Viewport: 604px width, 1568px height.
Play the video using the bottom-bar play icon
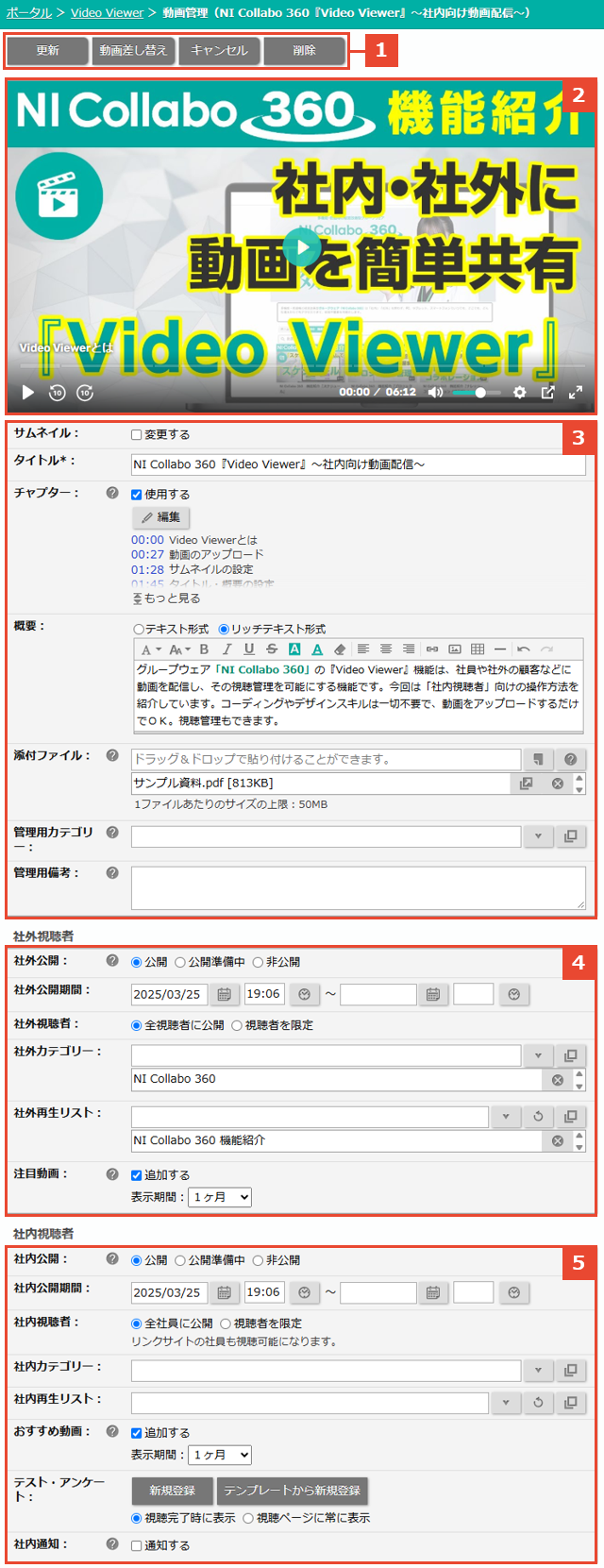(27, 392)
